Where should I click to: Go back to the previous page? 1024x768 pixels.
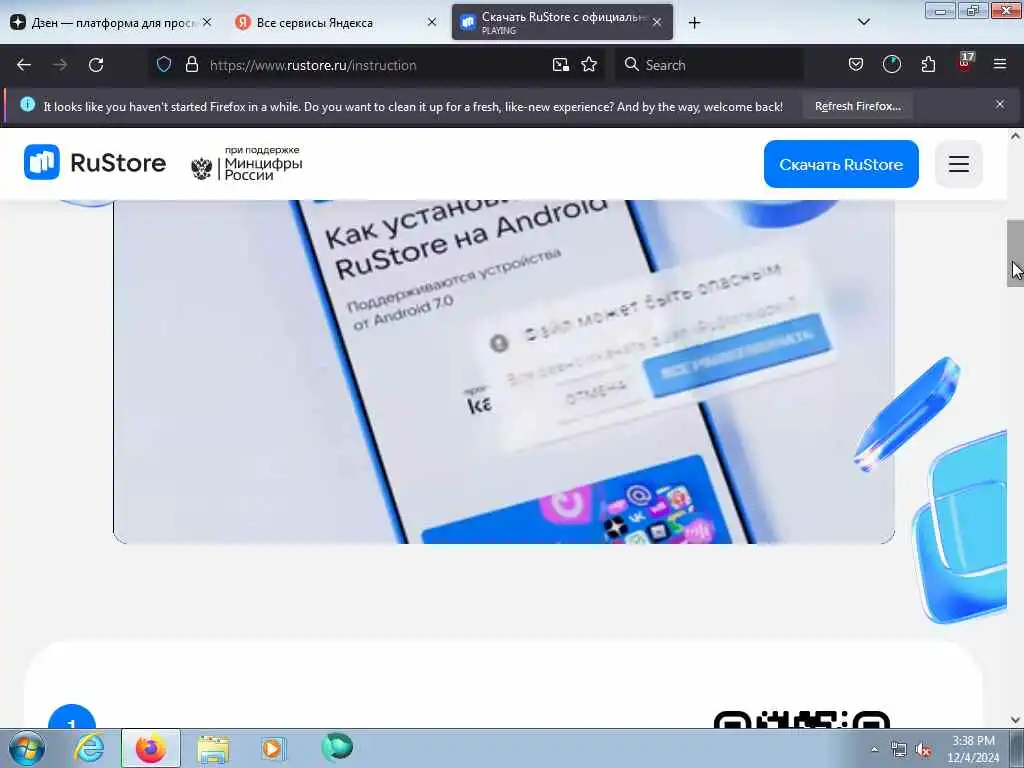24,65
